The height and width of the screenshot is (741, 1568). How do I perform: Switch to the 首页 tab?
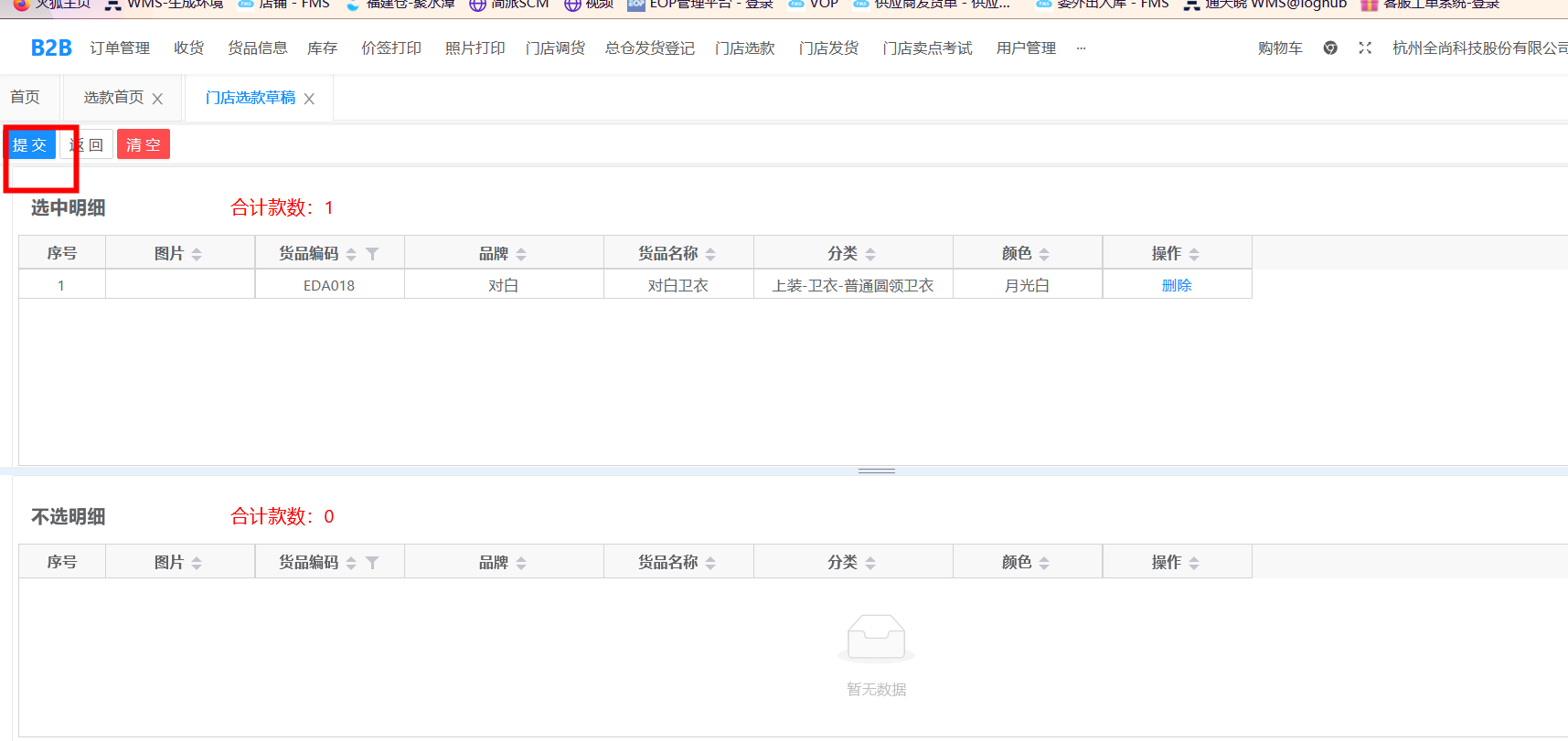click(25, 97)
